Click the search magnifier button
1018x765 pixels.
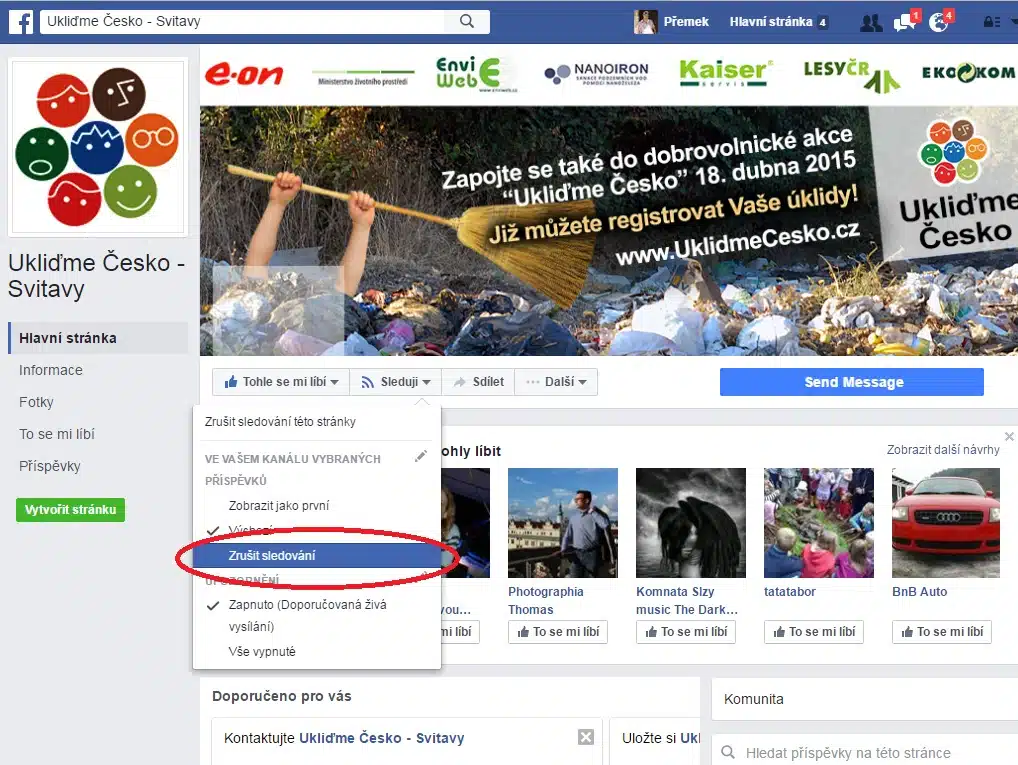tap(467, 21)
